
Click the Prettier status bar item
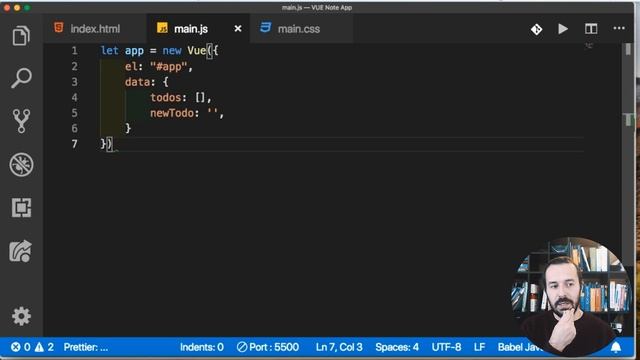coord(86,347)
